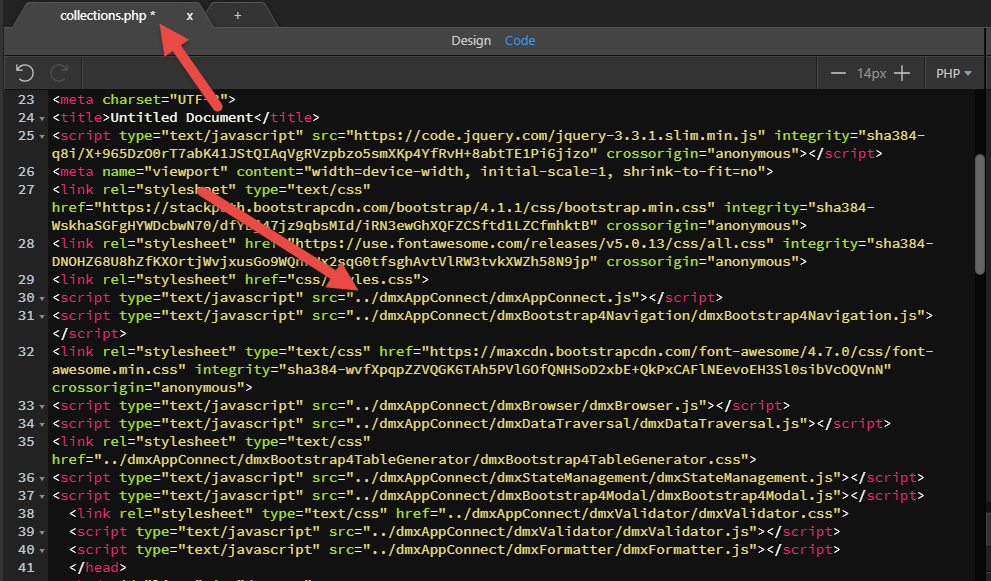Image resolution: width=991 pixels, height=581 pixels.
Task: Click line number 27 in the gutter
Action: tap(26, 190)
